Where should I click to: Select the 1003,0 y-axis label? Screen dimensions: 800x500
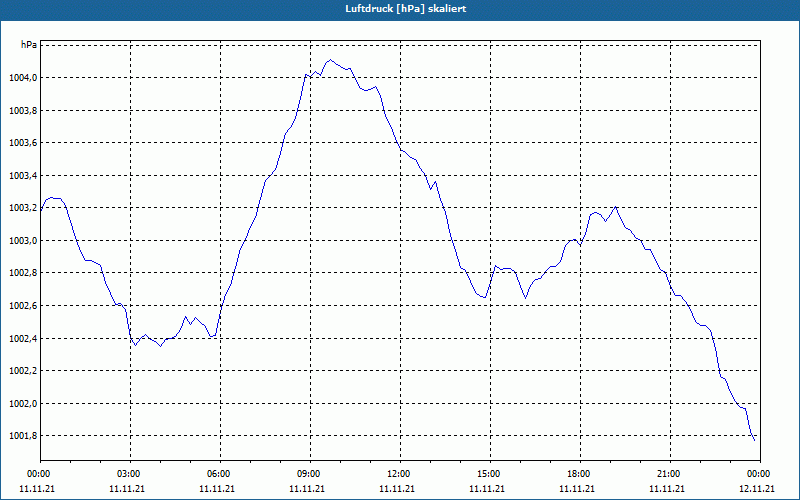(23, 240)
